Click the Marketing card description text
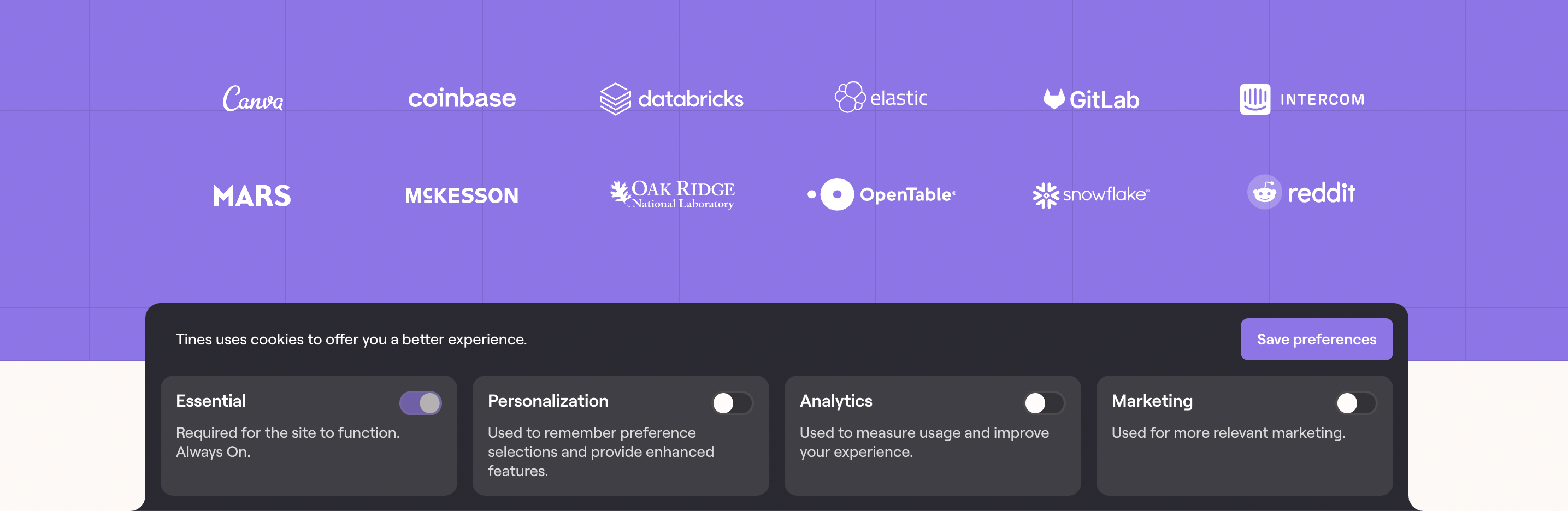 1228,432
